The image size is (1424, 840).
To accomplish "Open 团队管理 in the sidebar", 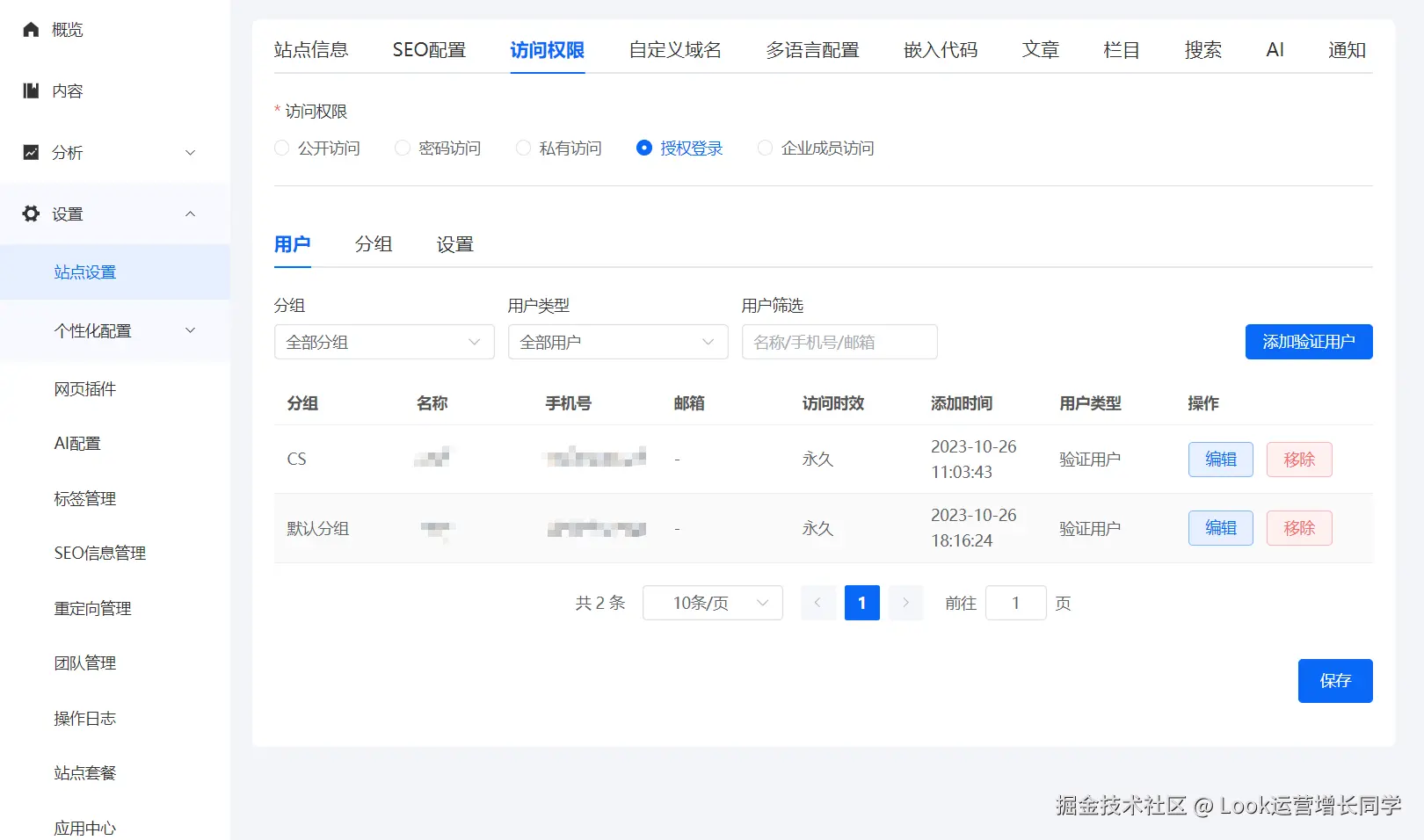I will [85, 663].
